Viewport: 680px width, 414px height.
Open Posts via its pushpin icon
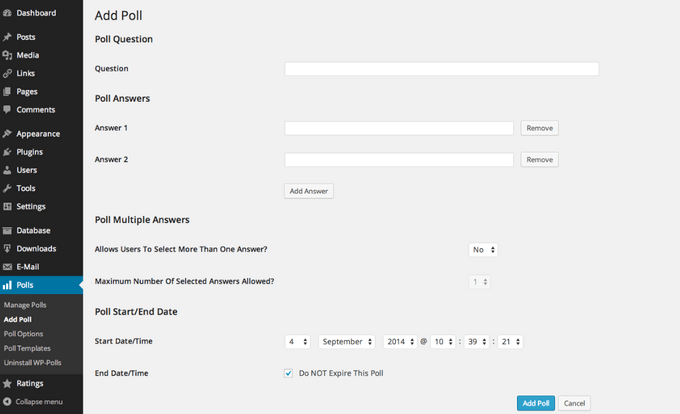[8, 37]
